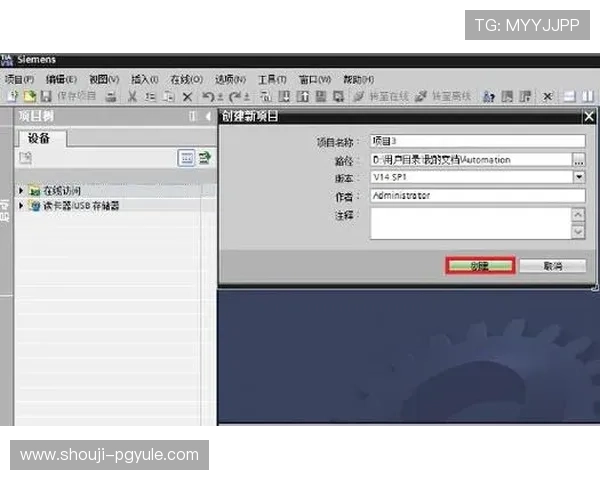The height and width of the screenshot is (480, 600).
Task: Click the Copy toolbar icon
Action: [150, 96]
